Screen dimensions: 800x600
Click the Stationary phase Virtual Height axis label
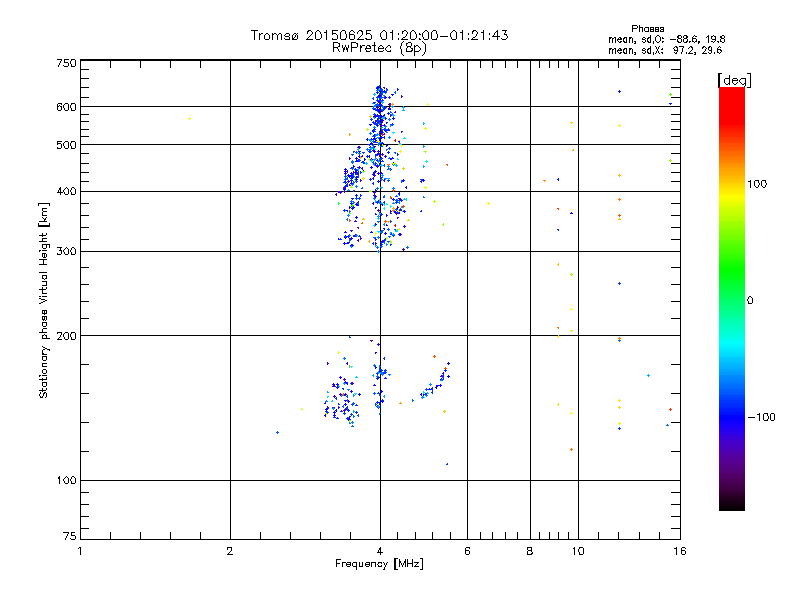pyautogui.click(x=43, y=300)
